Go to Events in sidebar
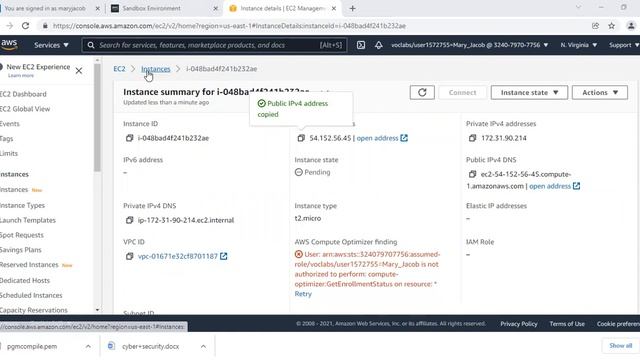 (x=10, y=124)
